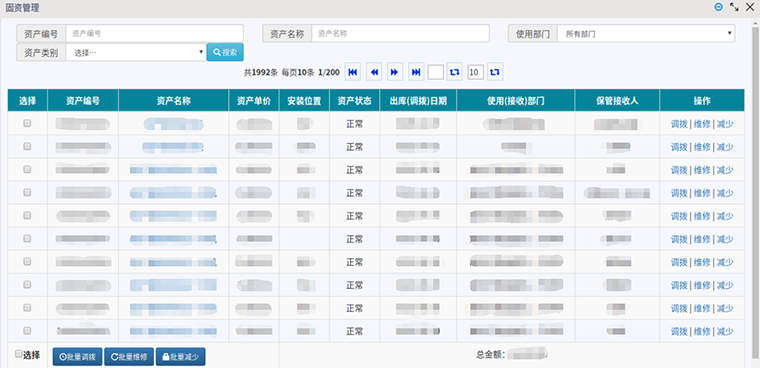Open the 使用部门 dropdown
Image resolution: width=760 pixels, height=368 pixels.
coord(646,34)
